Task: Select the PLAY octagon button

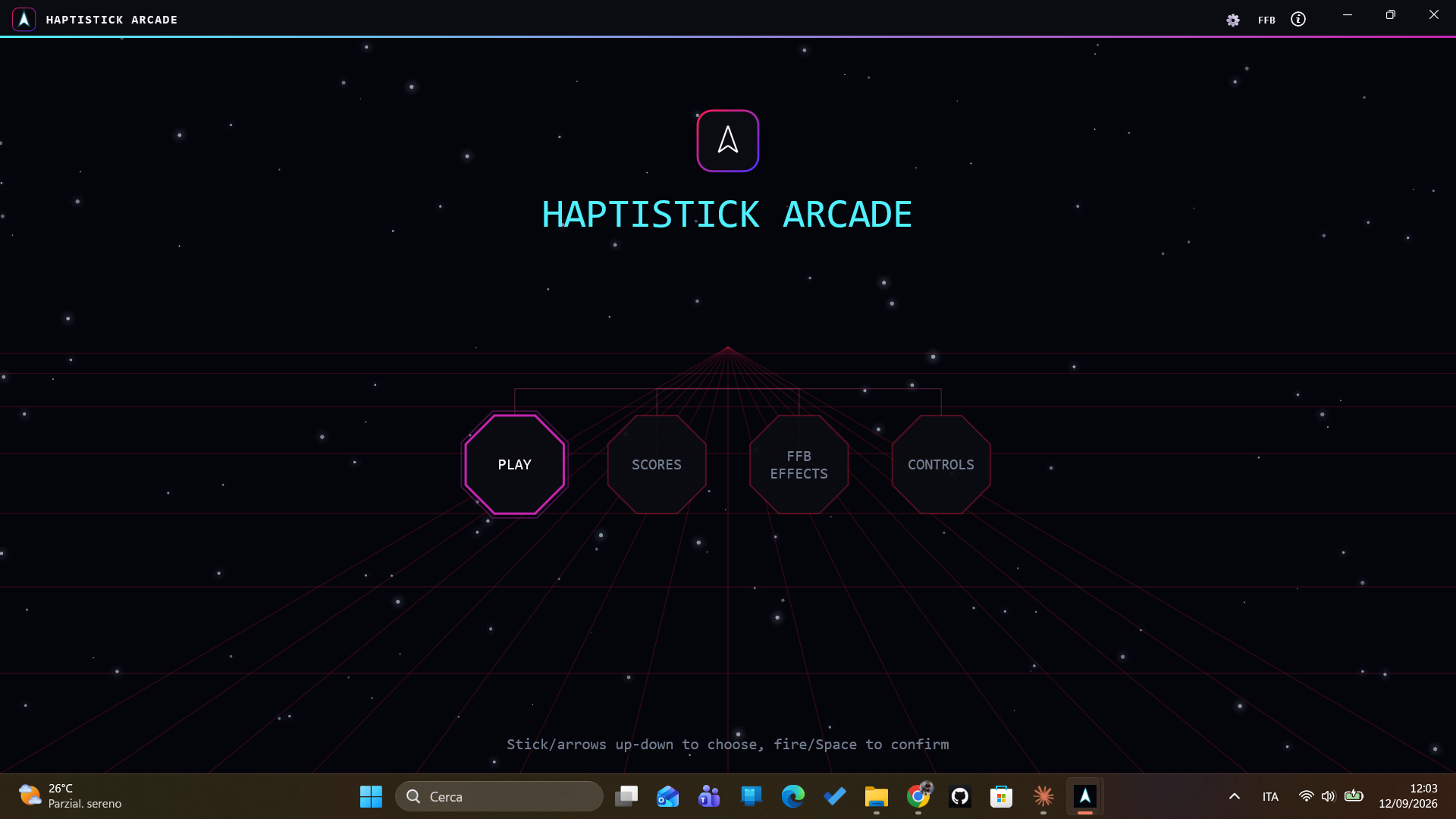Action: pos(515,465)
